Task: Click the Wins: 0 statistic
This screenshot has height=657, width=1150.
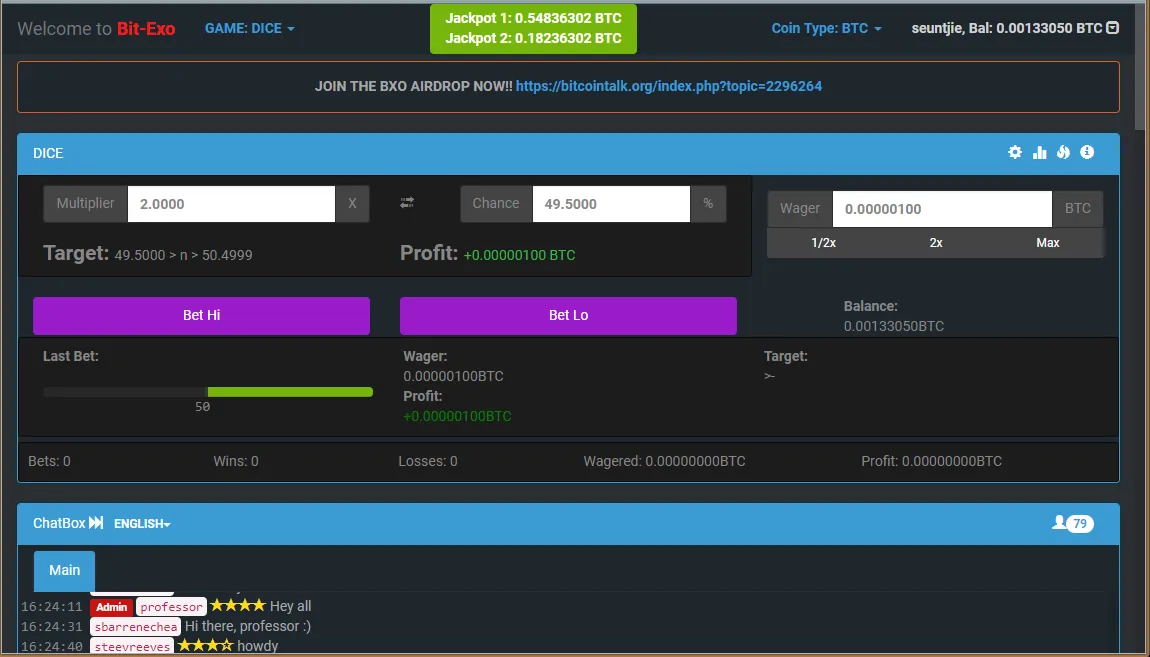Action: [235, 461]
